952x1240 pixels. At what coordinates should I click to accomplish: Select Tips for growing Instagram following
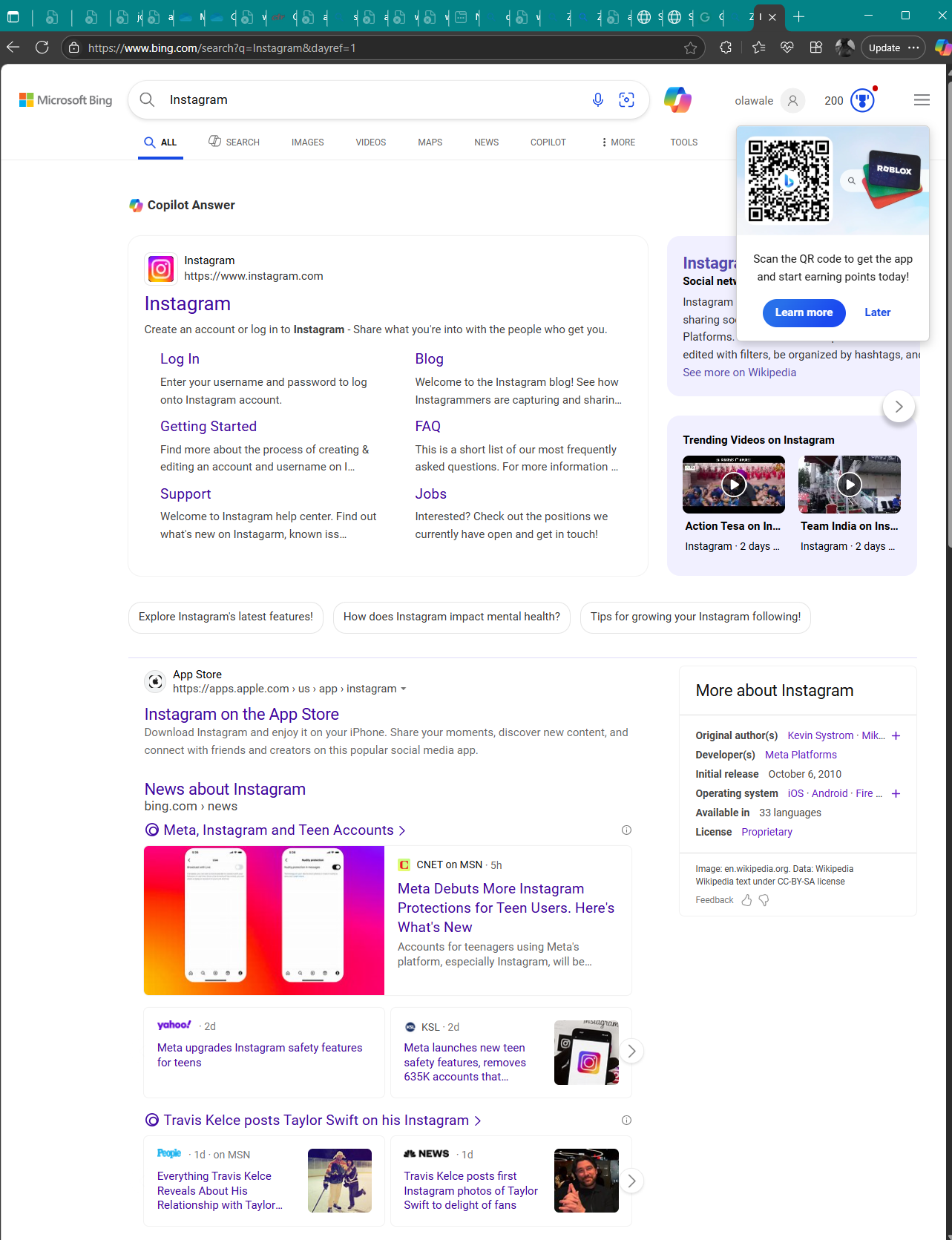coord(695,617)
